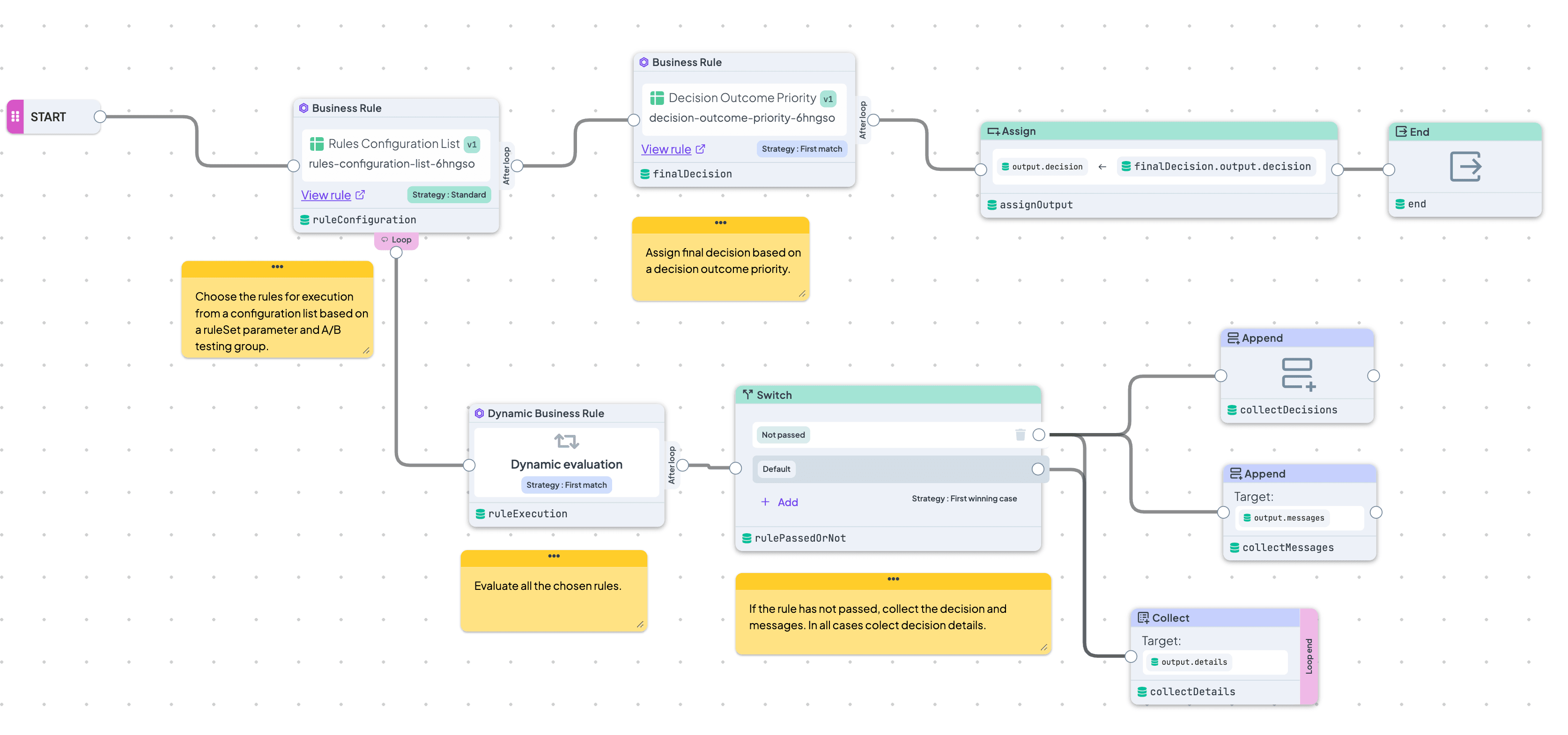This screenshot has height=735, width=1568.
Task: Click the database icon beside assignOutput
Action: pos(991,205)
